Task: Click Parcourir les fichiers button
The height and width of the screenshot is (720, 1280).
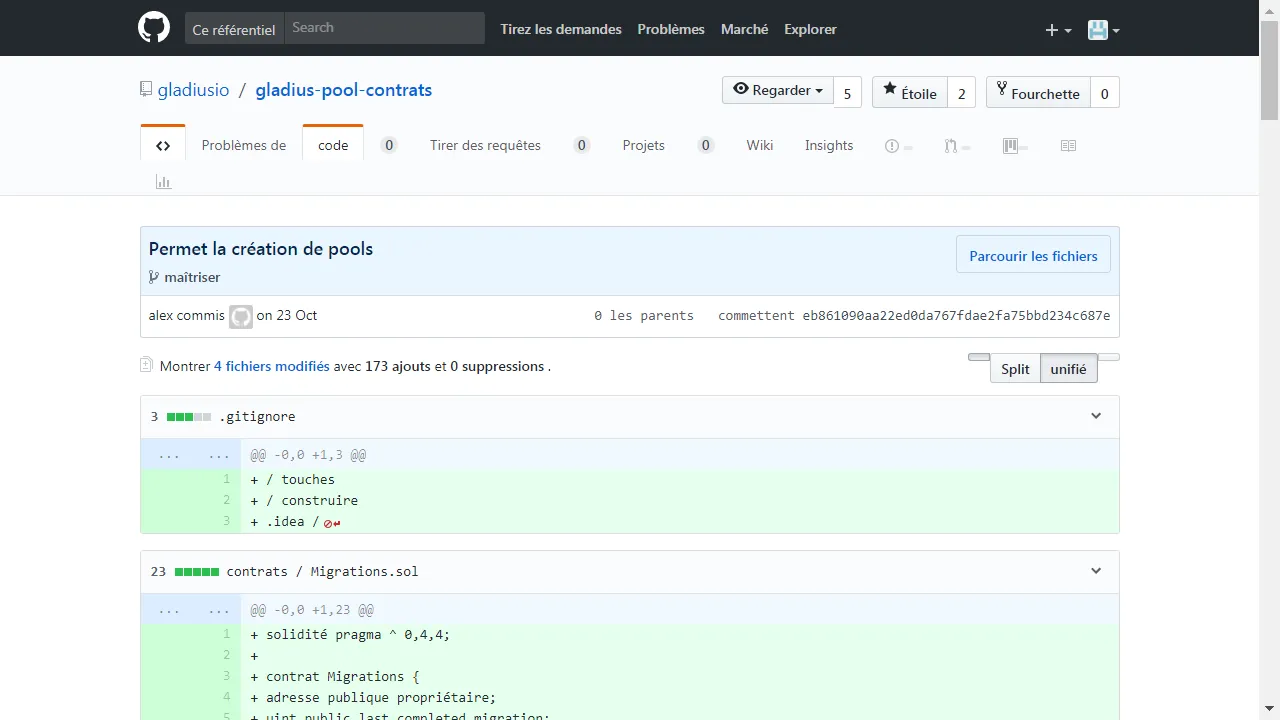Action: 1033,256
